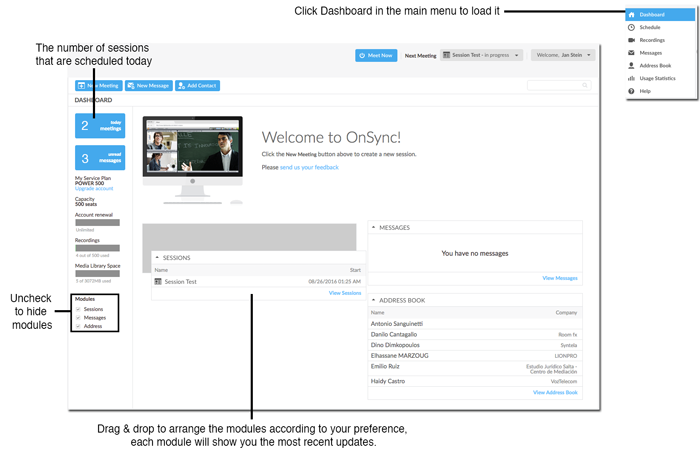Viewport: 700px width, 460px height.
Task: Select contact Dino Dimkopoulos
Action: pos(475,345)
